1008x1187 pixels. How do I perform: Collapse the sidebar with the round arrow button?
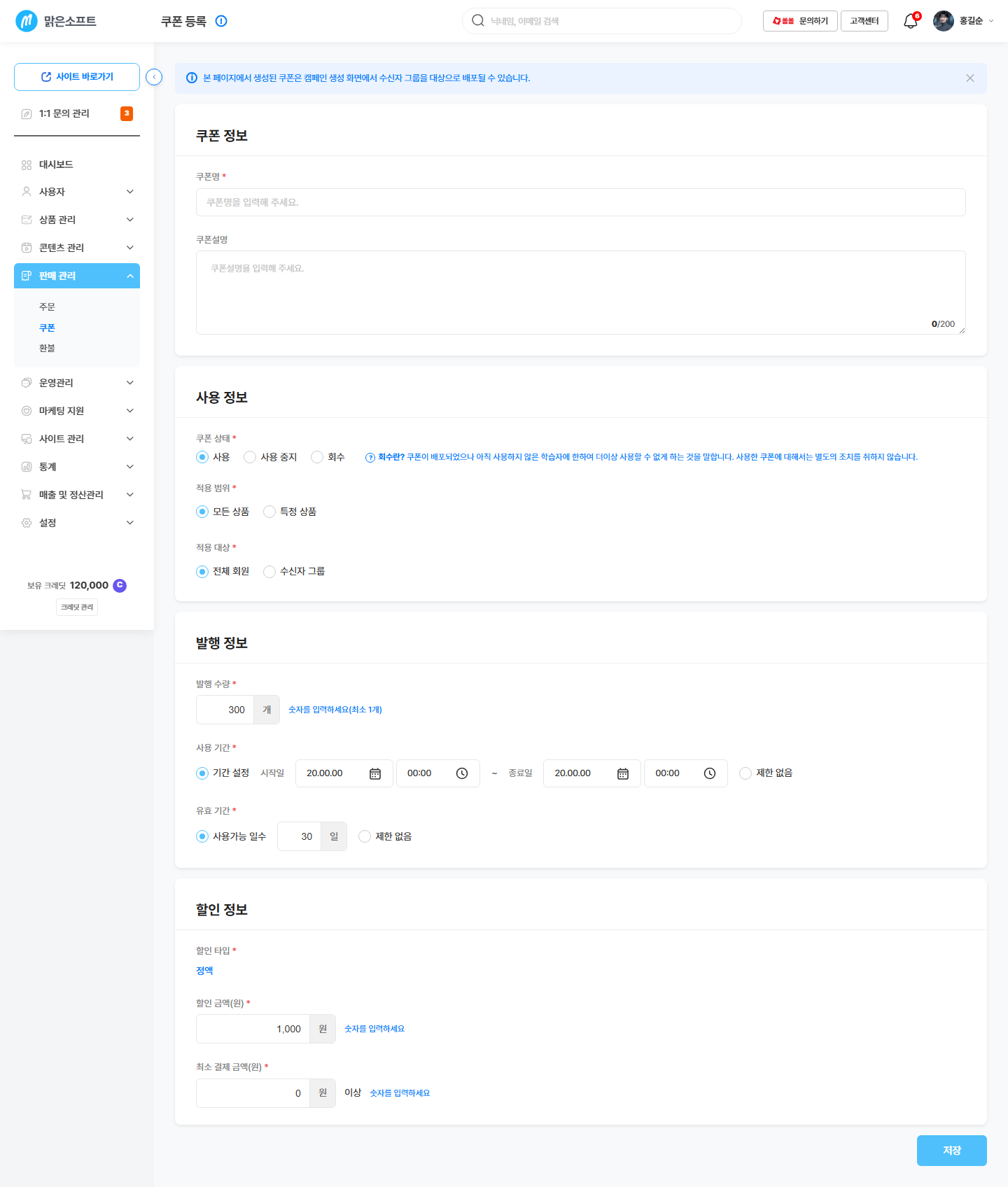pyautogui.click(x=154, y=77)
